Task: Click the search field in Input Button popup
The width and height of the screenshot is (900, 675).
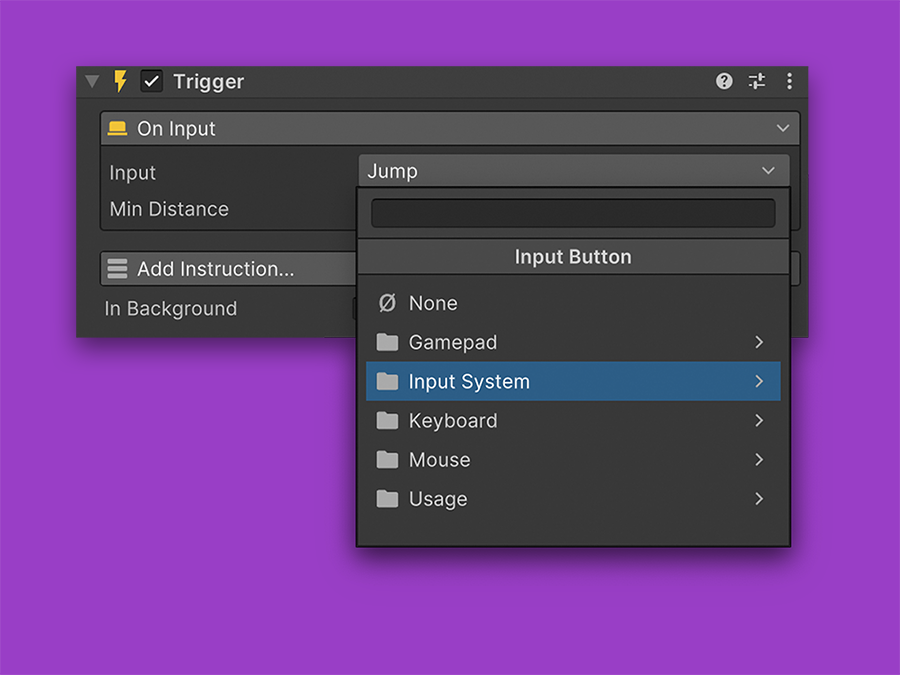Action: coord(573,213)
